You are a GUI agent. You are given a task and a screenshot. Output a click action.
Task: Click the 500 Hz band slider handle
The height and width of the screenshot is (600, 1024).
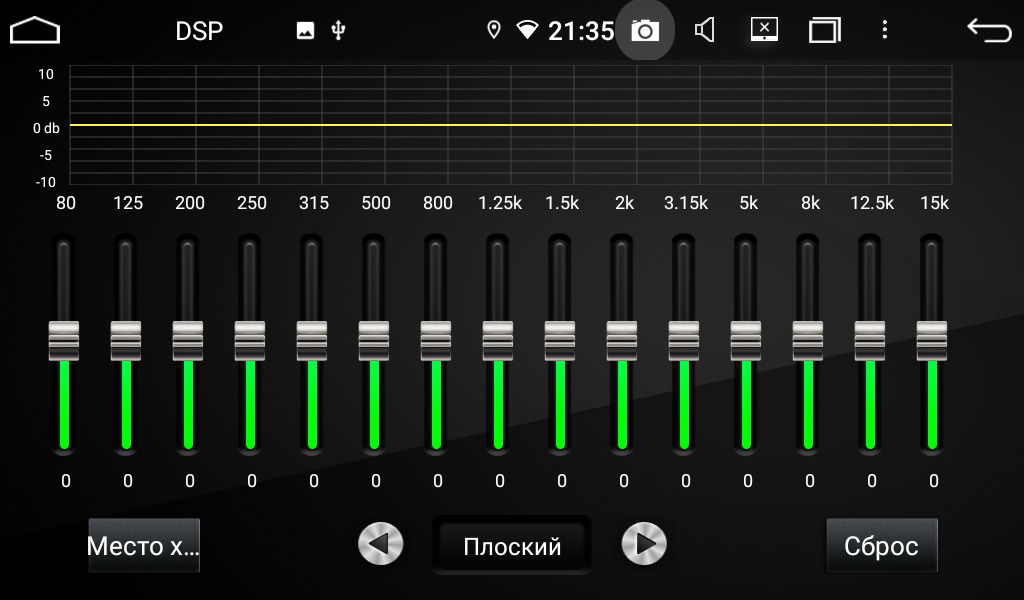[374, 340]
